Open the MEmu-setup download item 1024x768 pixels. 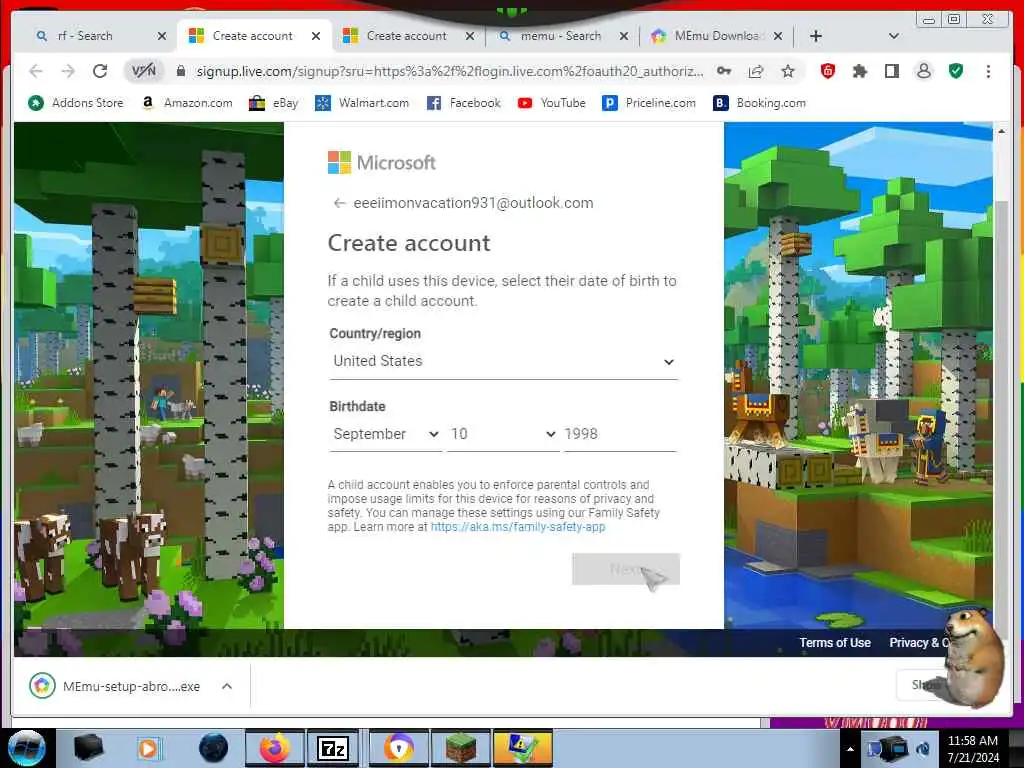(116, 686)
